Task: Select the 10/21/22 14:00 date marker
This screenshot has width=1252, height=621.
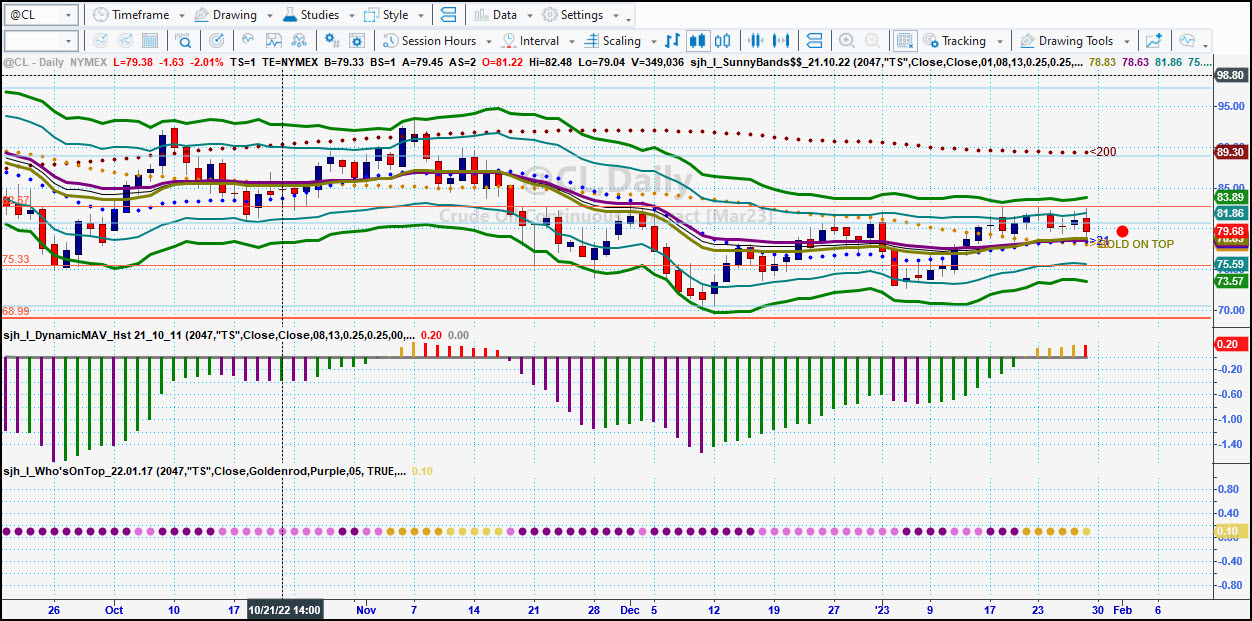Action: 284,609
